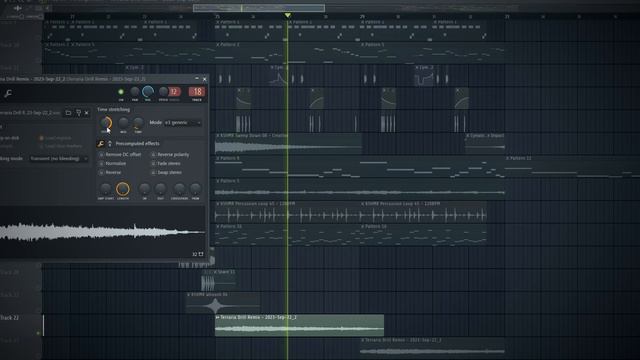Image resolution: width=640 pixels, height=360 pixels.
Task: Click the mixer TRACK number 18
Action: (197, 91)
